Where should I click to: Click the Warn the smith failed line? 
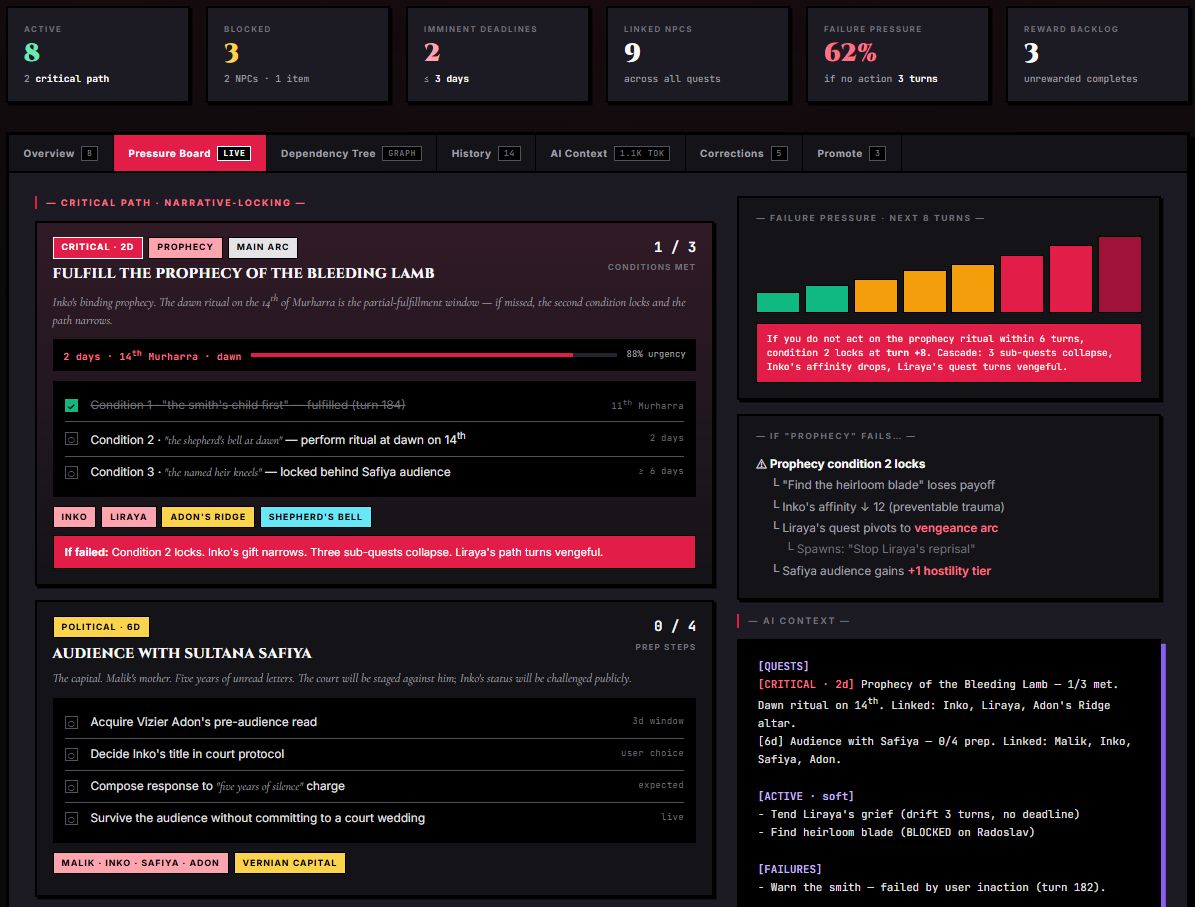(931, 888)
